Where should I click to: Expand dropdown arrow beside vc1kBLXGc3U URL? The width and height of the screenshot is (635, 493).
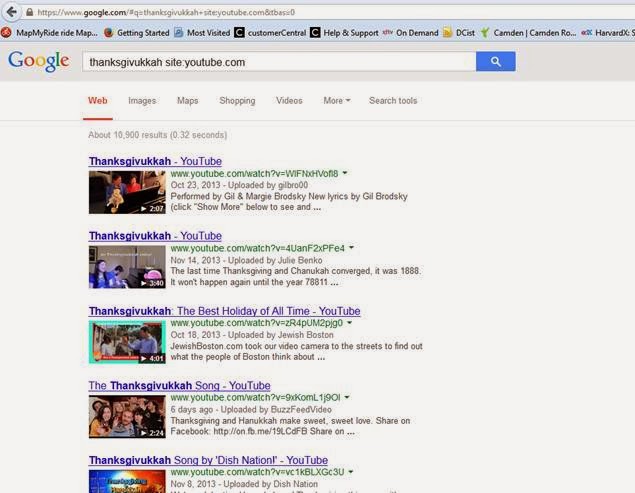click(351, 472)
